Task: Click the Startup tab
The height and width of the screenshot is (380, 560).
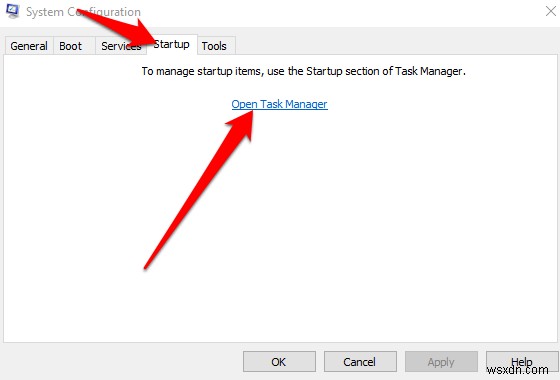Action: [x=172, y=44]
